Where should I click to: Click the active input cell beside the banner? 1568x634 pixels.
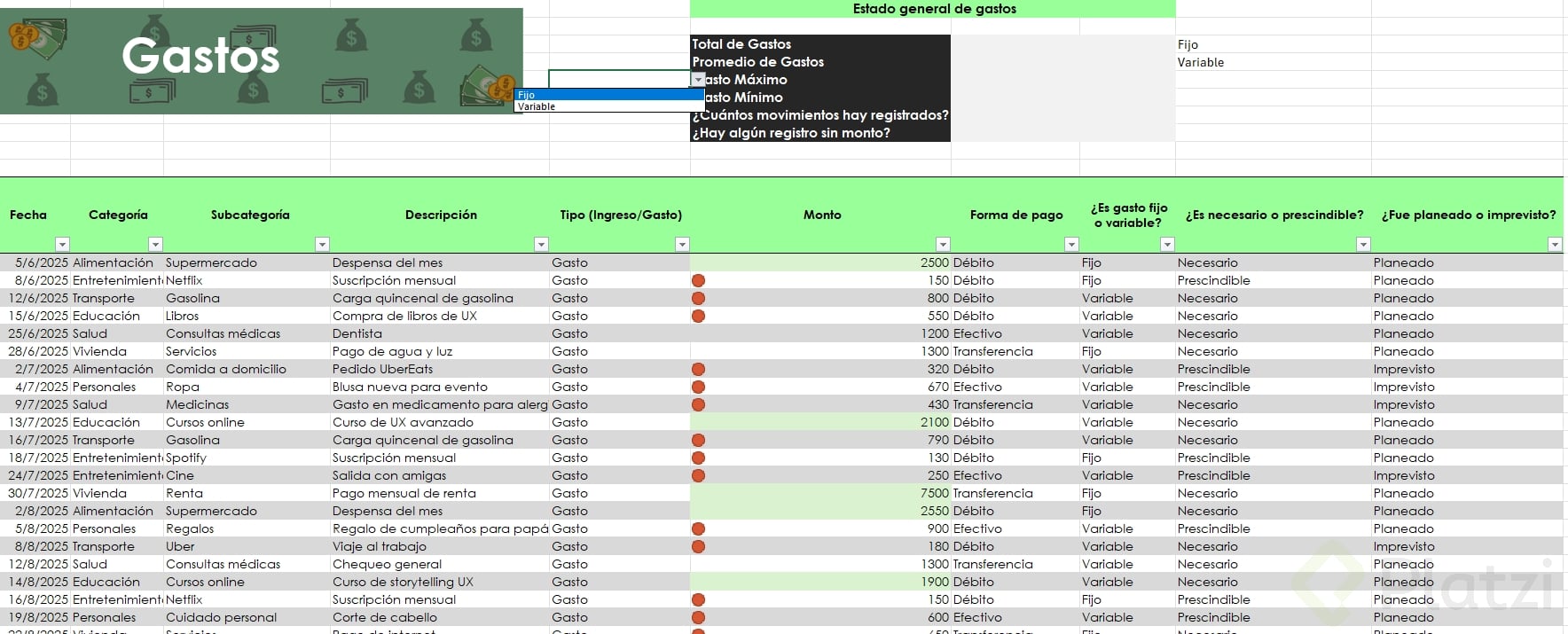[x=619, y=79]
